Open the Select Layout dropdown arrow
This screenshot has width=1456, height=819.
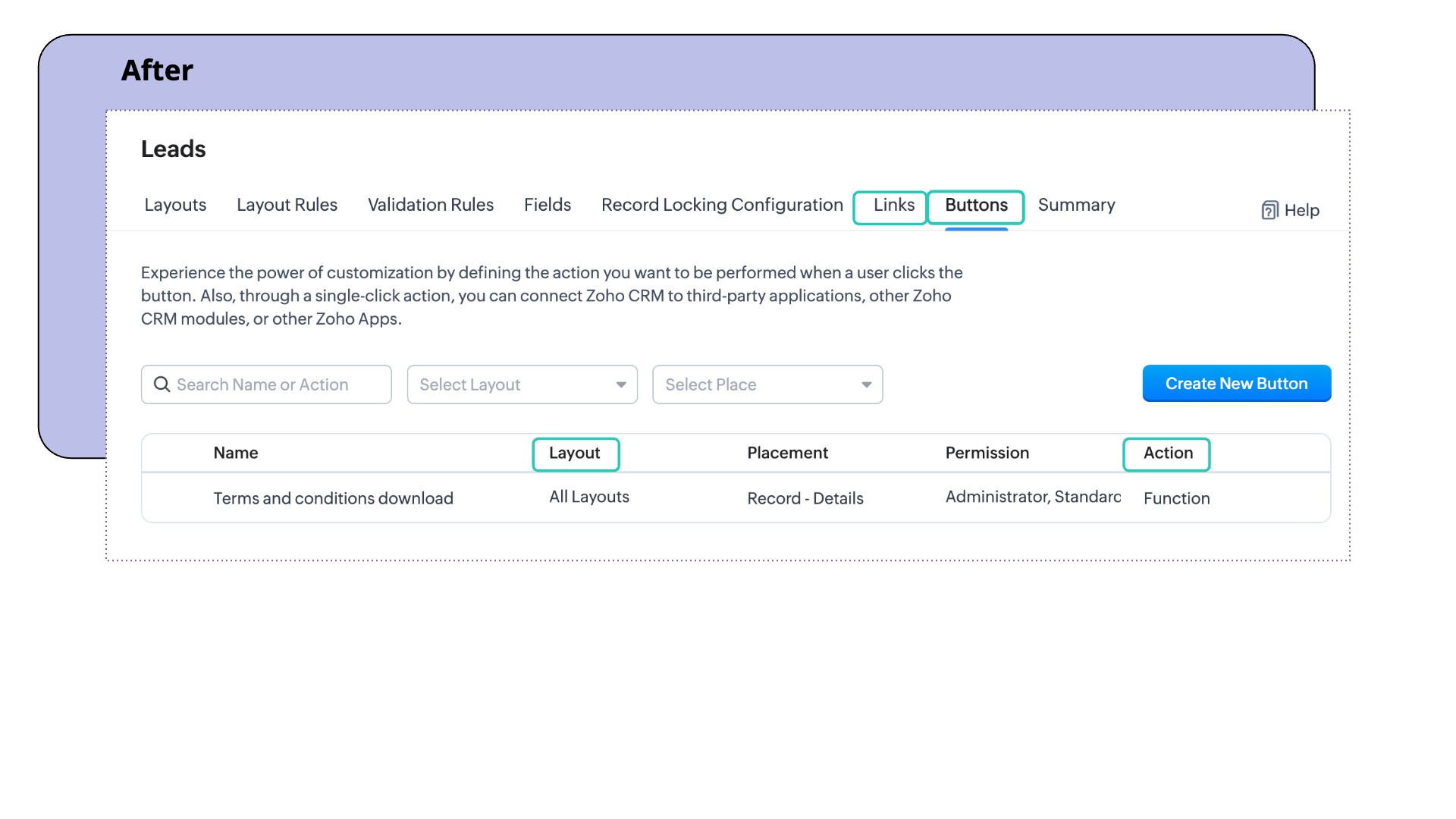621,384
